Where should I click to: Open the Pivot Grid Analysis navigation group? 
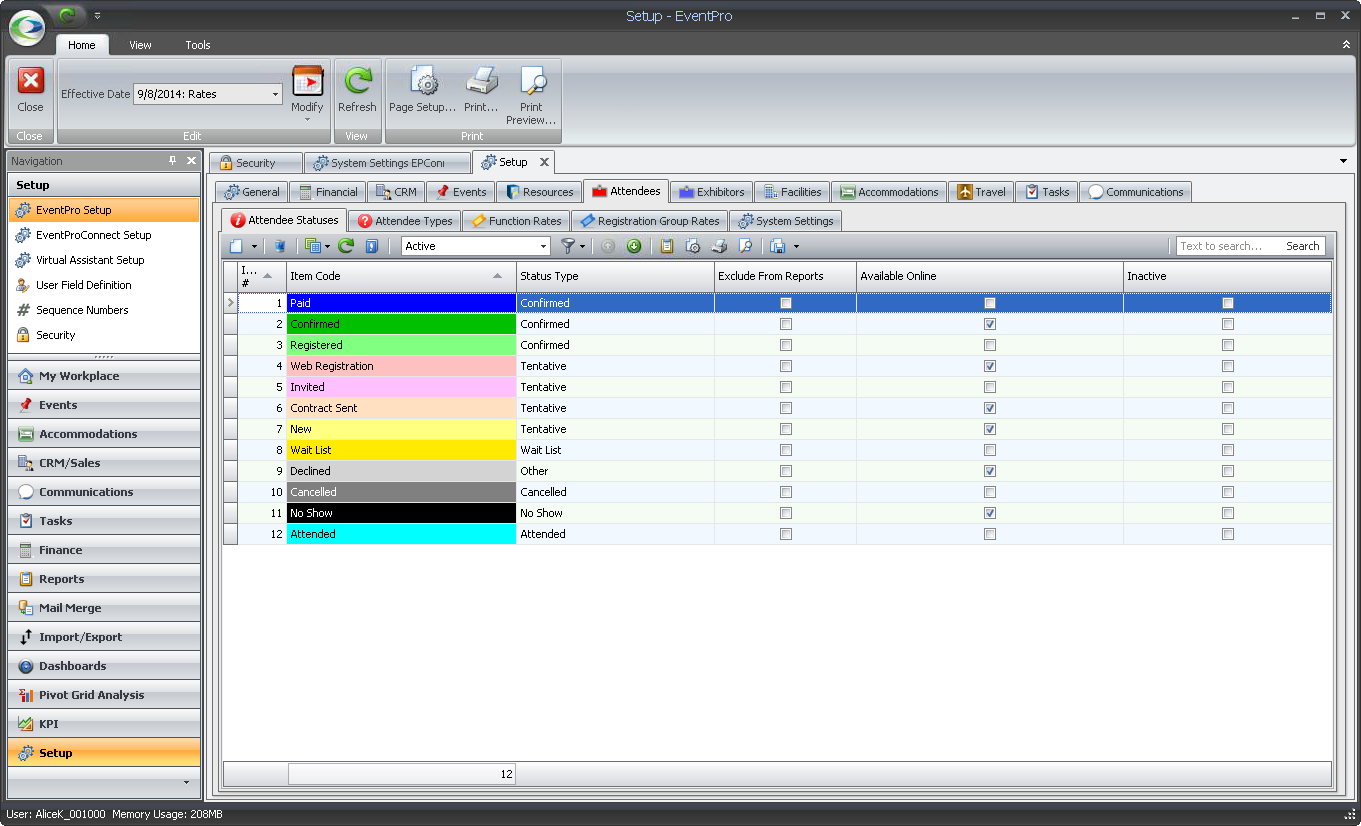(104, 695)
